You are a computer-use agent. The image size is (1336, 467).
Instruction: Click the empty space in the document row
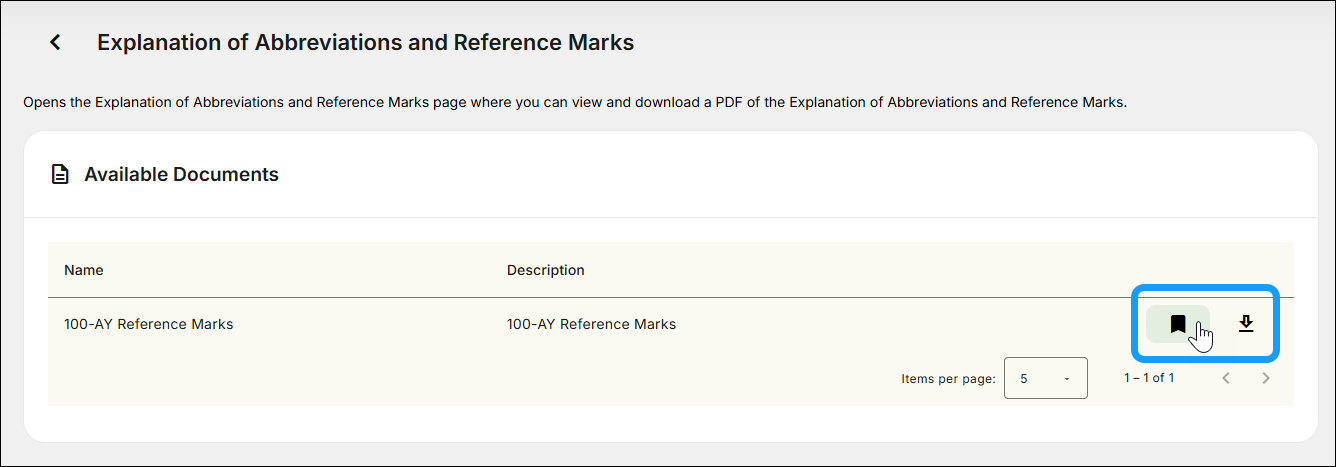(900, 324)
